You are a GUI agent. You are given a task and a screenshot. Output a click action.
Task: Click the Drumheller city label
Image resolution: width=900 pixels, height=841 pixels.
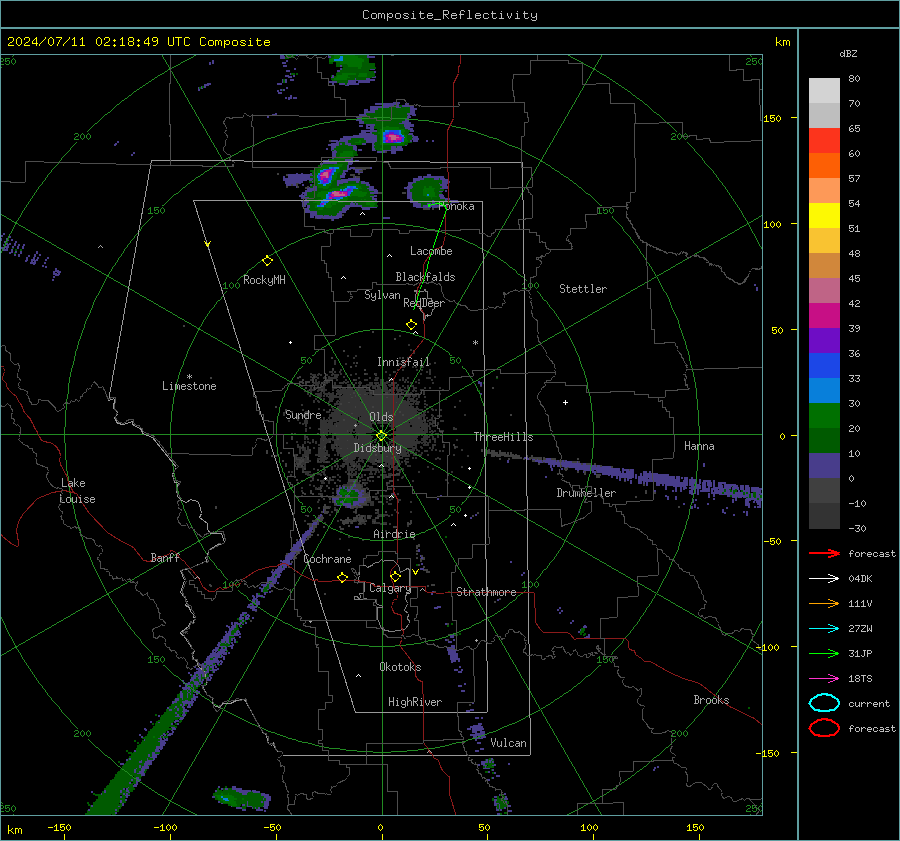[x=586, y=493]
